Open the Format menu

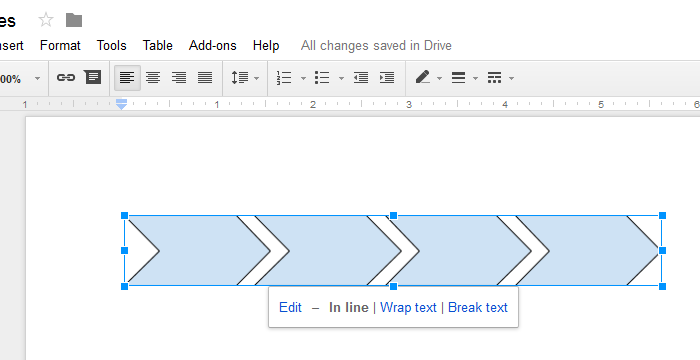(60, 46)
